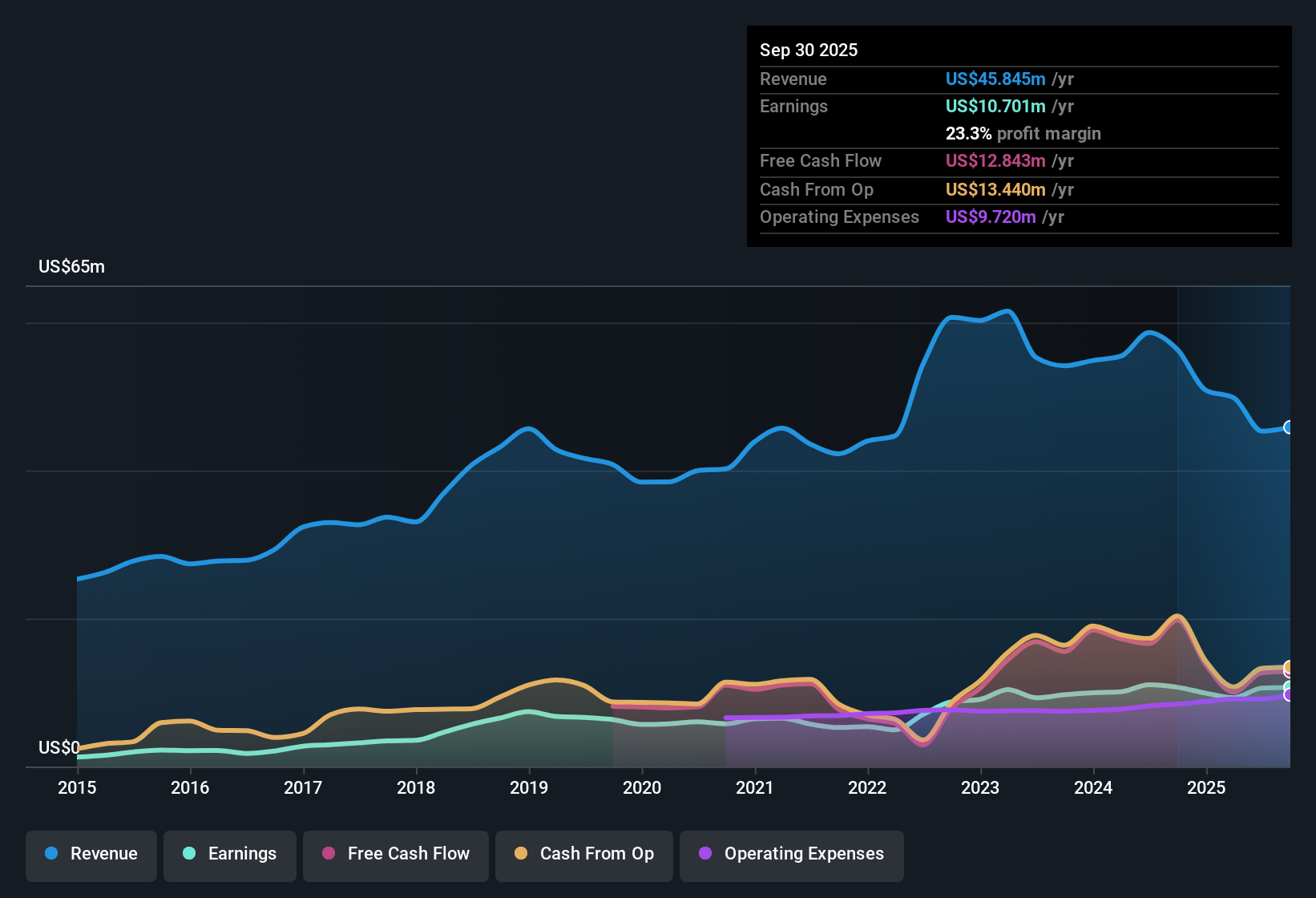Expand the Free Cash Flow legend entry

coord(395,854)
